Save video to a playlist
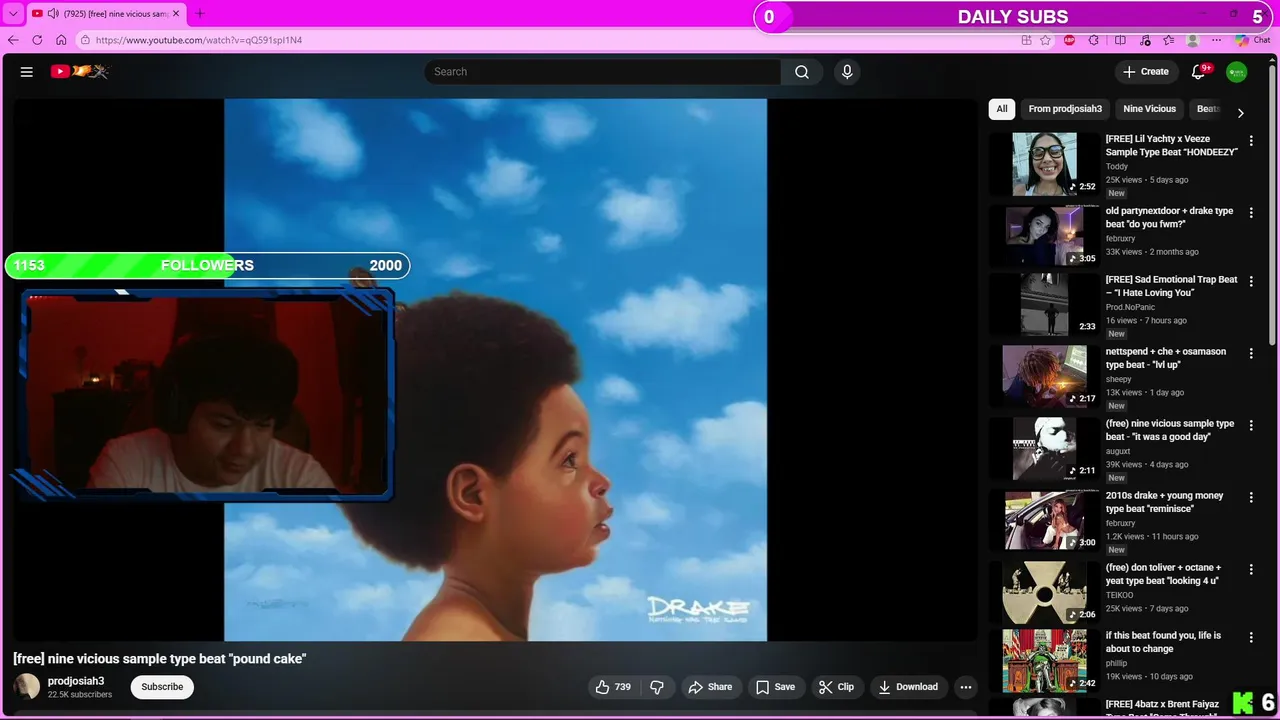This screenshot has height=720, width=1280. [x=775, y=687]
